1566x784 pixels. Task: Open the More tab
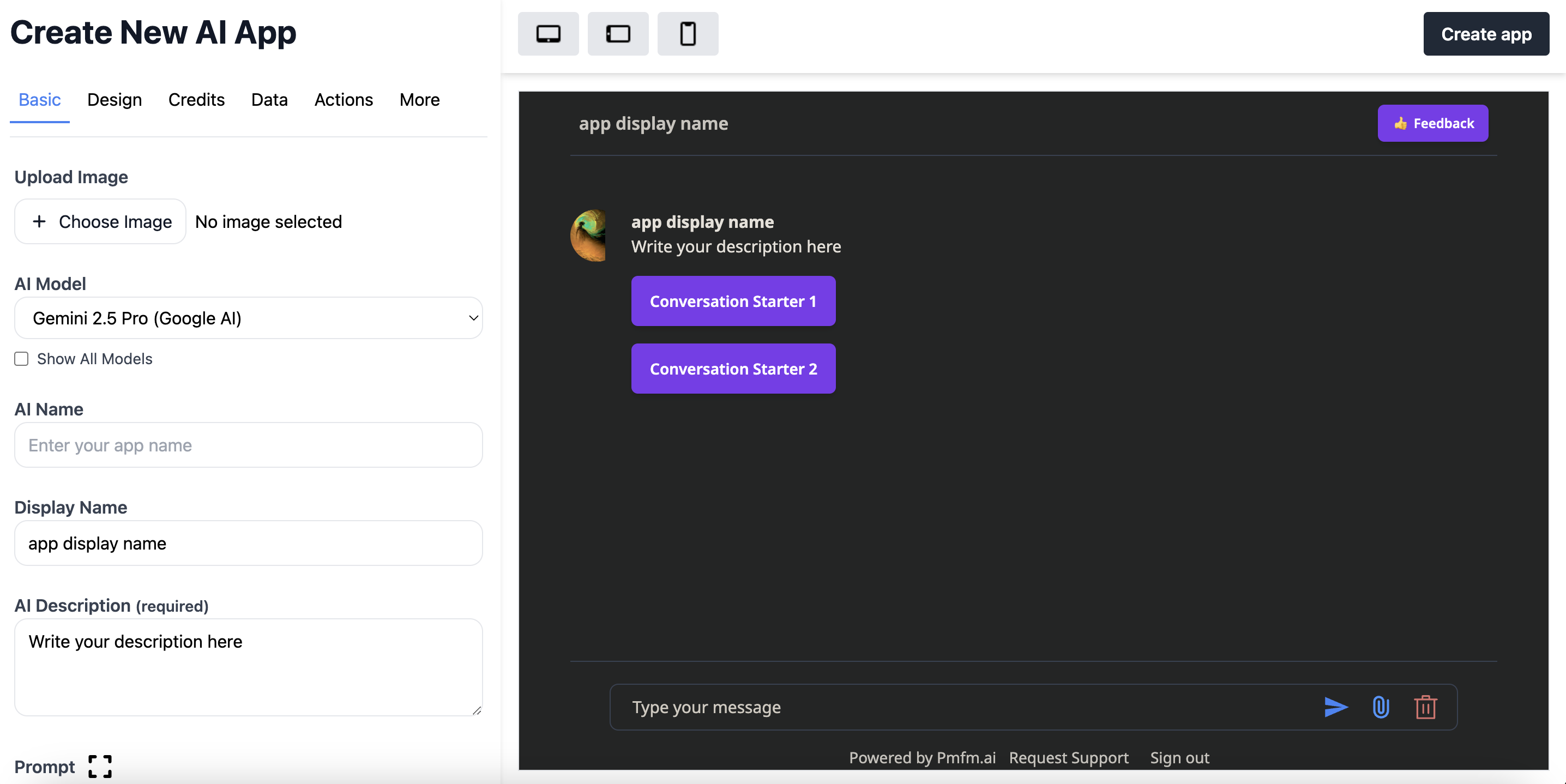pos(419,100)
